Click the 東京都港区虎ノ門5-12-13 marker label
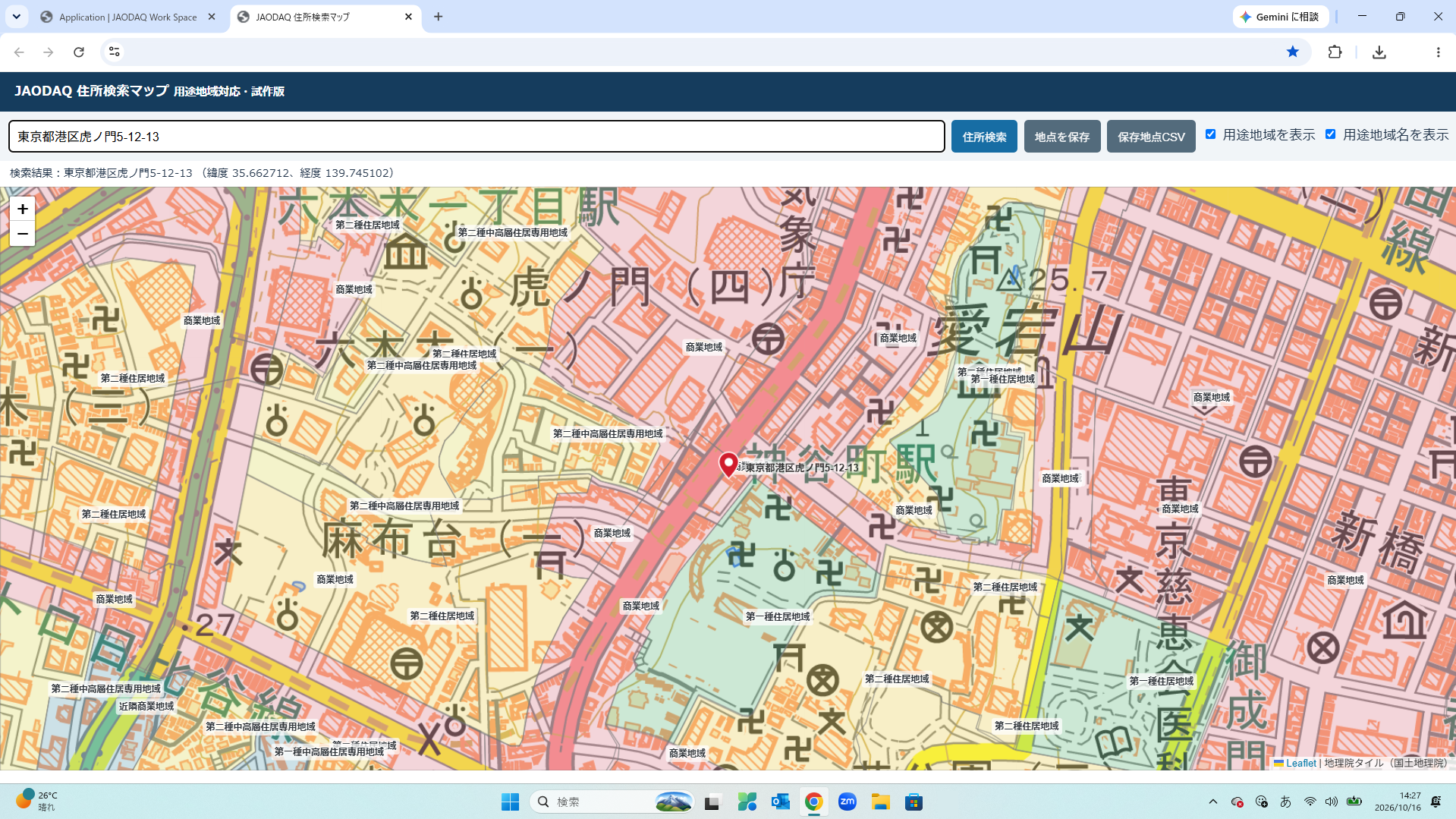Image resolution: width=1456 pixels, height=819 pixels. 802,468
